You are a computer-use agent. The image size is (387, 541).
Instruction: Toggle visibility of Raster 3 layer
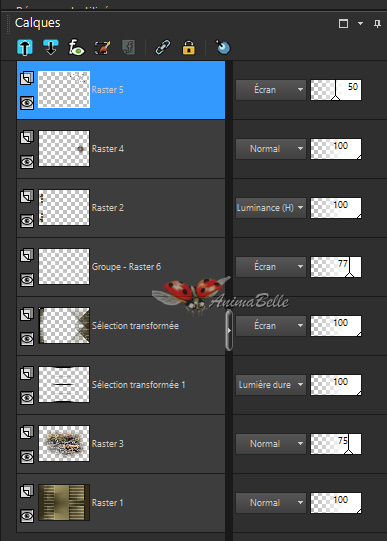click(x=27, y=457)
